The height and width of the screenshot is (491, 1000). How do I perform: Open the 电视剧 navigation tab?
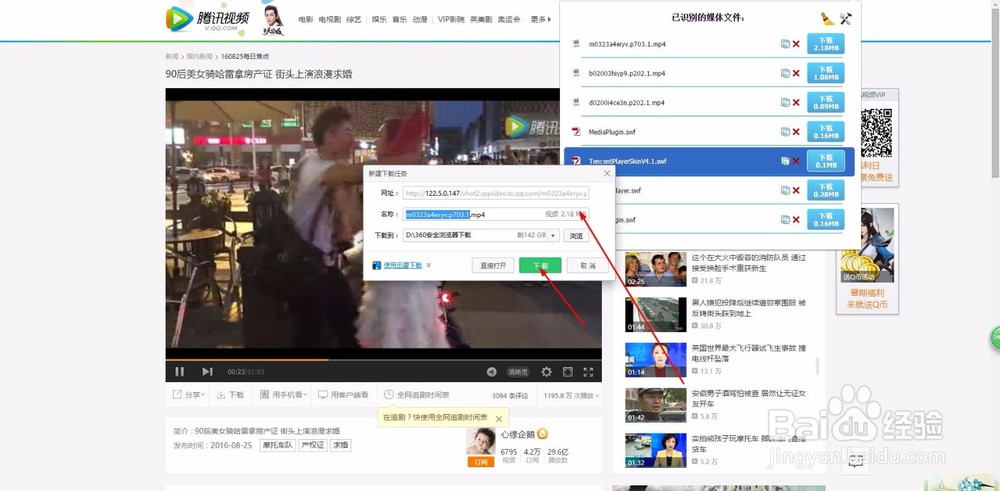point(330,20)
